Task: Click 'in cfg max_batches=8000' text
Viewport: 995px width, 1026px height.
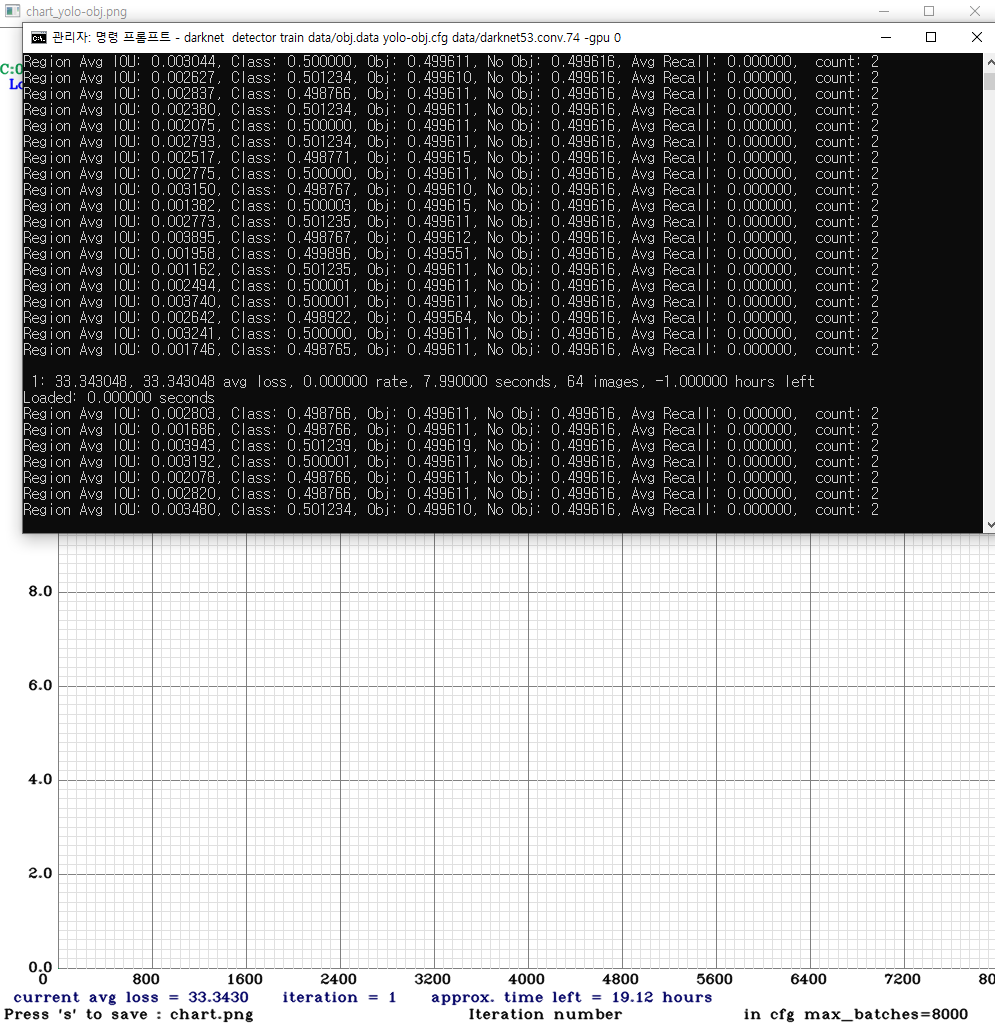Action: point(856,1015)
